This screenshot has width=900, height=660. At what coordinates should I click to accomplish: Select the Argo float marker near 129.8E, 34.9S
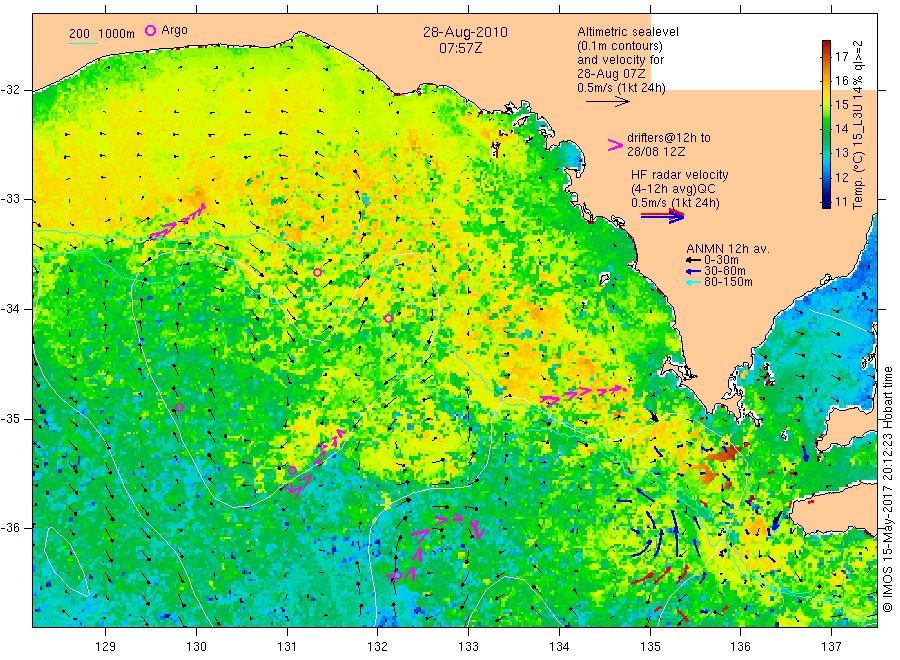pos(179,407)
